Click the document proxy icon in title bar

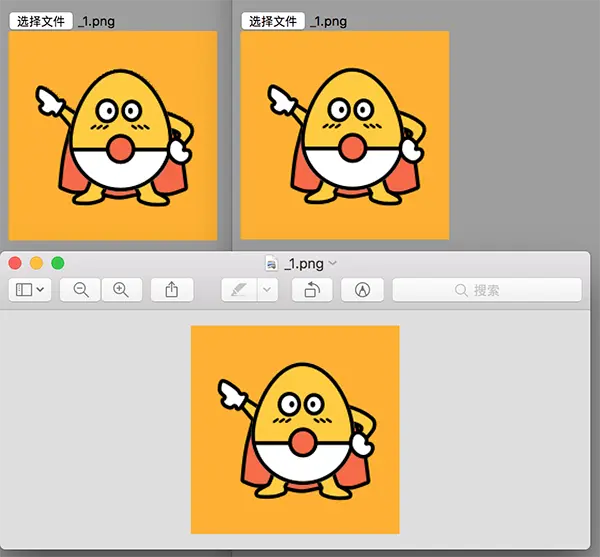272,263
